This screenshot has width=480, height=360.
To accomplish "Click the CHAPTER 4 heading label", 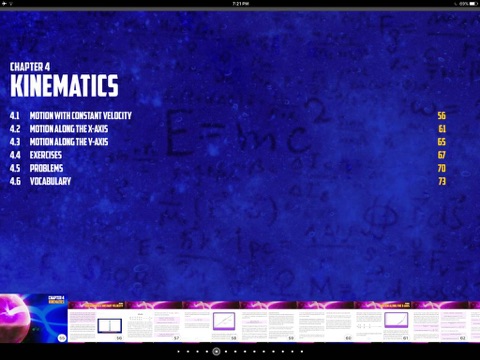I will point(30,67).
